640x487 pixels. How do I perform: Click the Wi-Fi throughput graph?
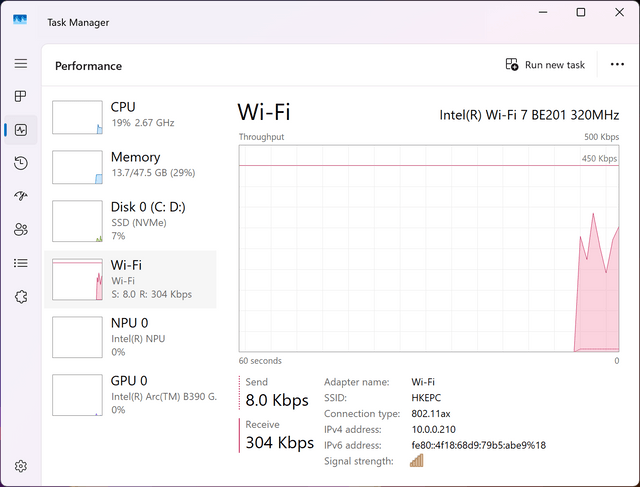click(429, 248)
